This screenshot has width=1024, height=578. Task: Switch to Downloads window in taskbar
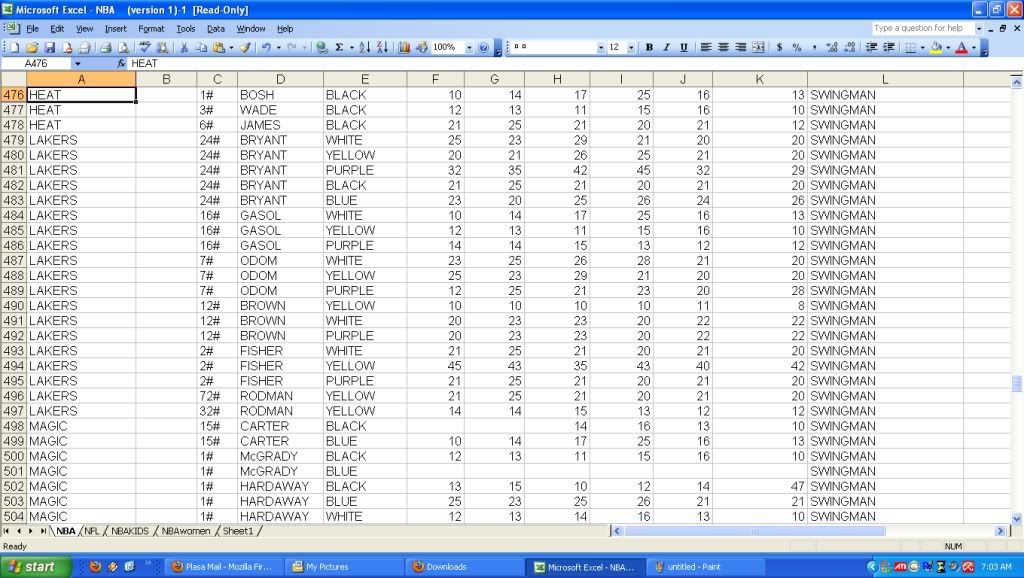point(465,567)
